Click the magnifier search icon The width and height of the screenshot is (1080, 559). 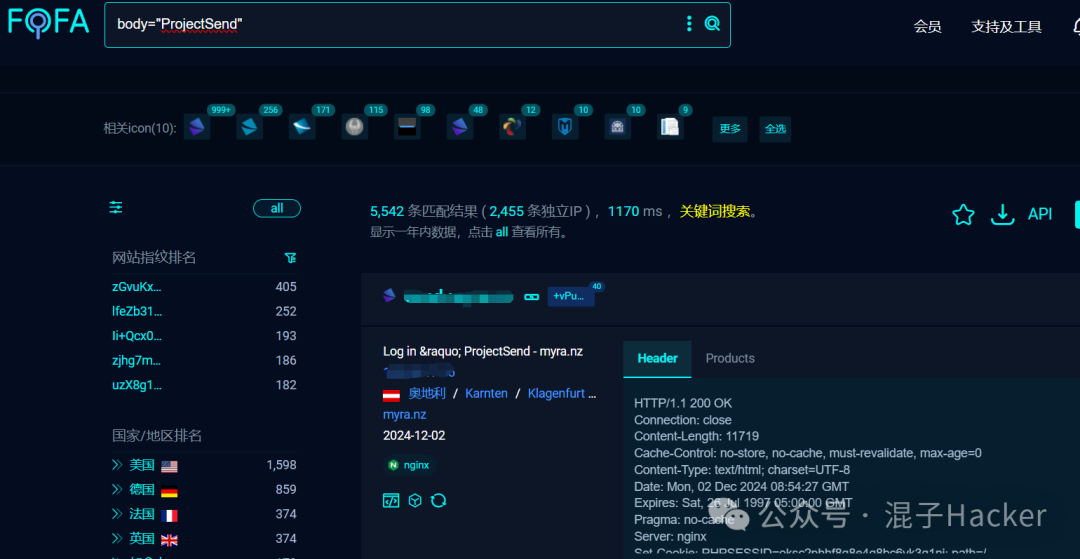click(712, 24)
